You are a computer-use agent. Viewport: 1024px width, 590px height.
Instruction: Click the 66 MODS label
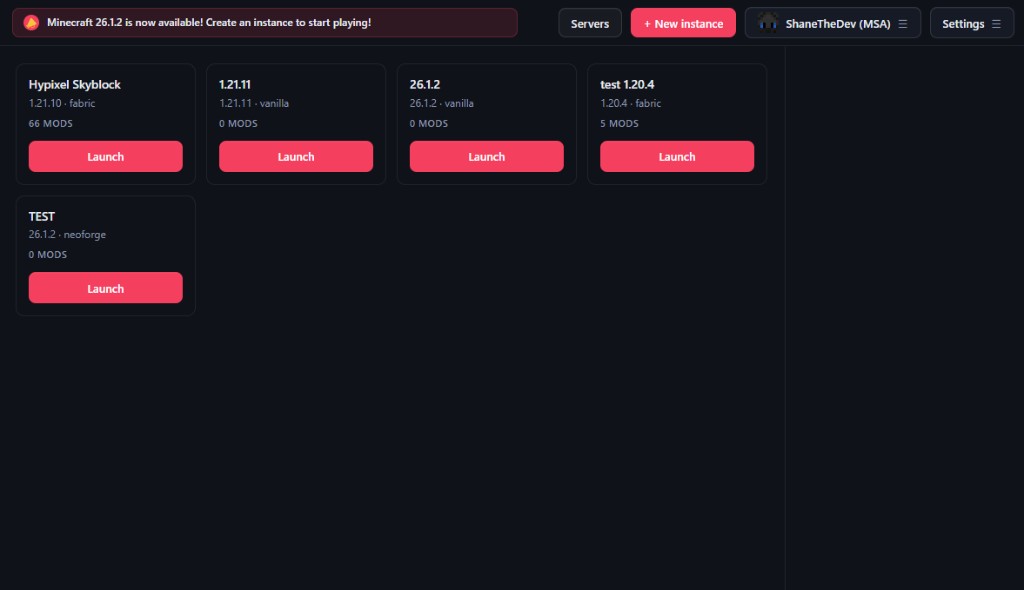[50, 123]
